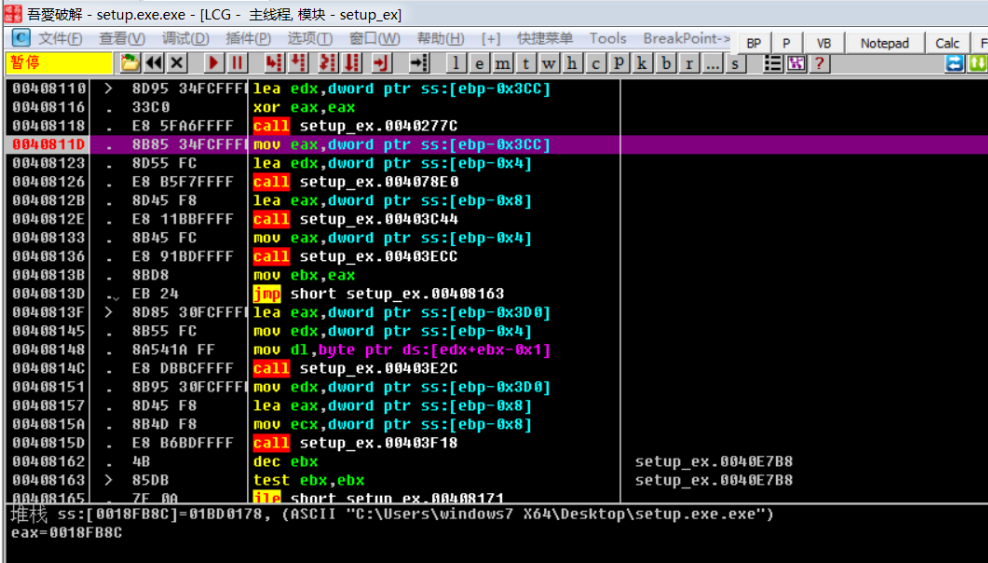The width and height of the screenshot is (988, 563).
Task: Click the blue C MDI window icon
Action: coord(21,38)
